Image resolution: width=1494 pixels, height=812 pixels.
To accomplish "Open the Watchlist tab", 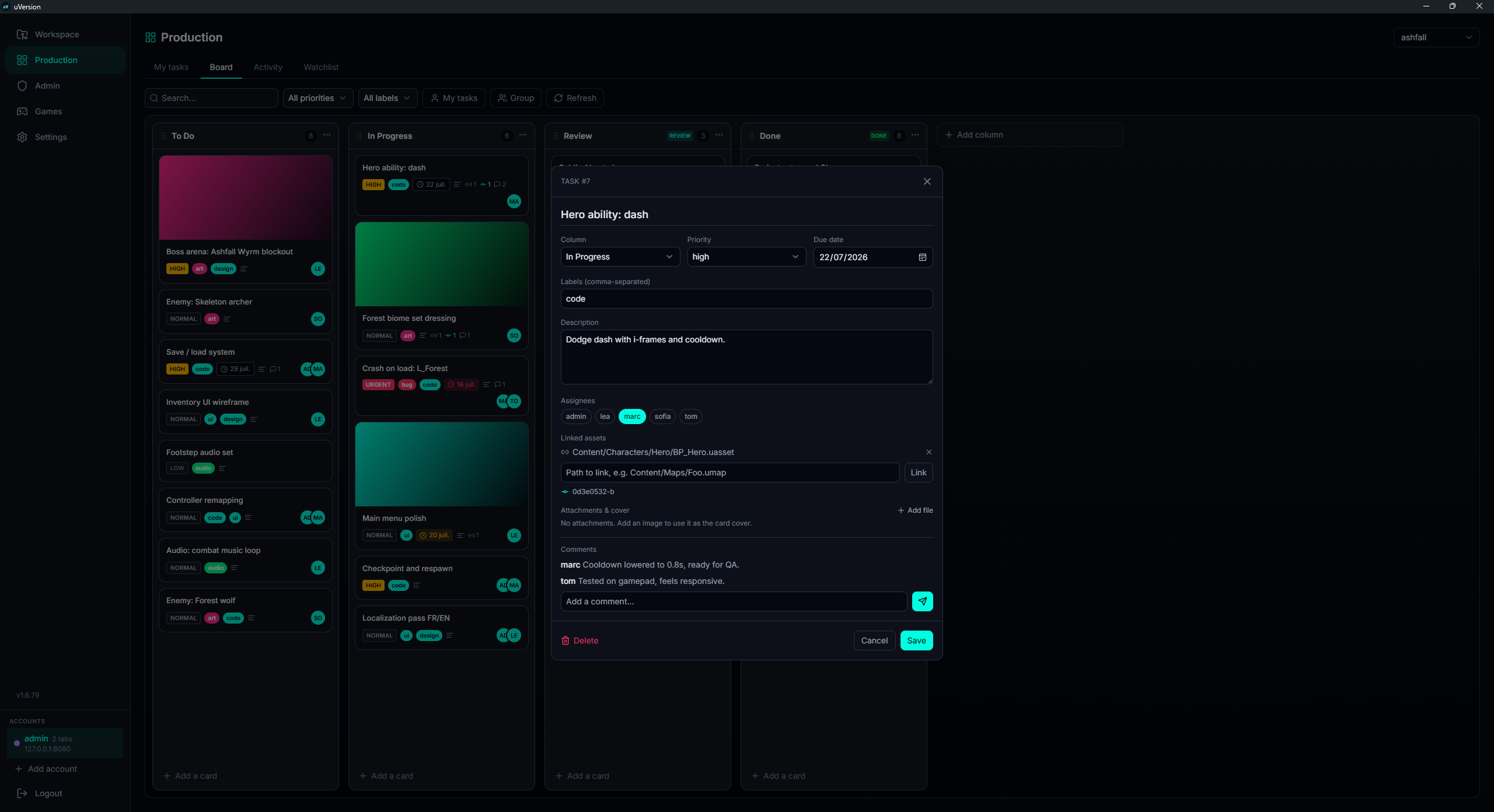I will [x=321, y=67].
